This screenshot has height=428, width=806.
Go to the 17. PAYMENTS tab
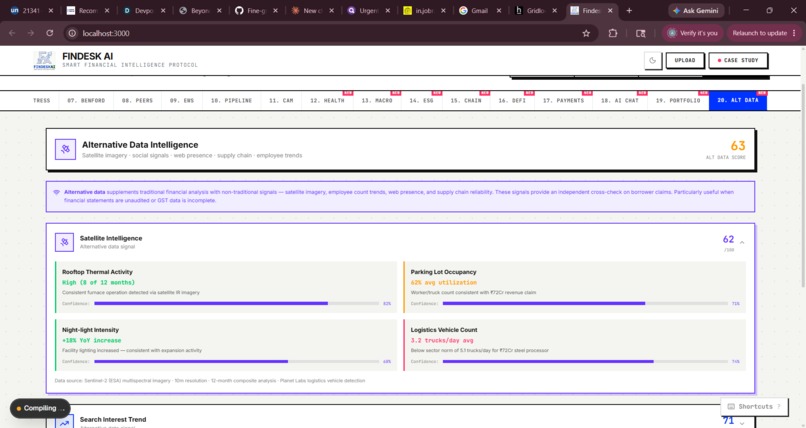(x=563, y=101)
